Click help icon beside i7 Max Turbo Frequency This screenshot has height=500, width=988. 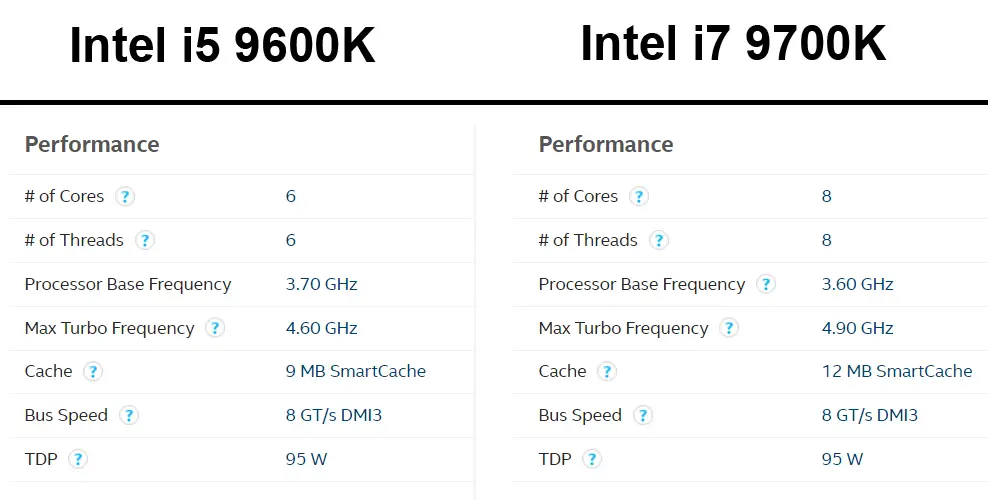(x=729, y=328)
